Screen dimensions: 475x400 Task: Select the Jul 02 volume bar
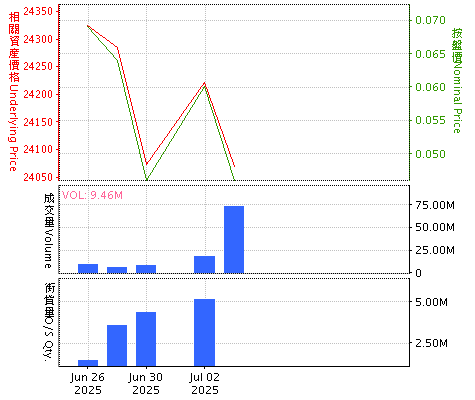coord(205,265)
